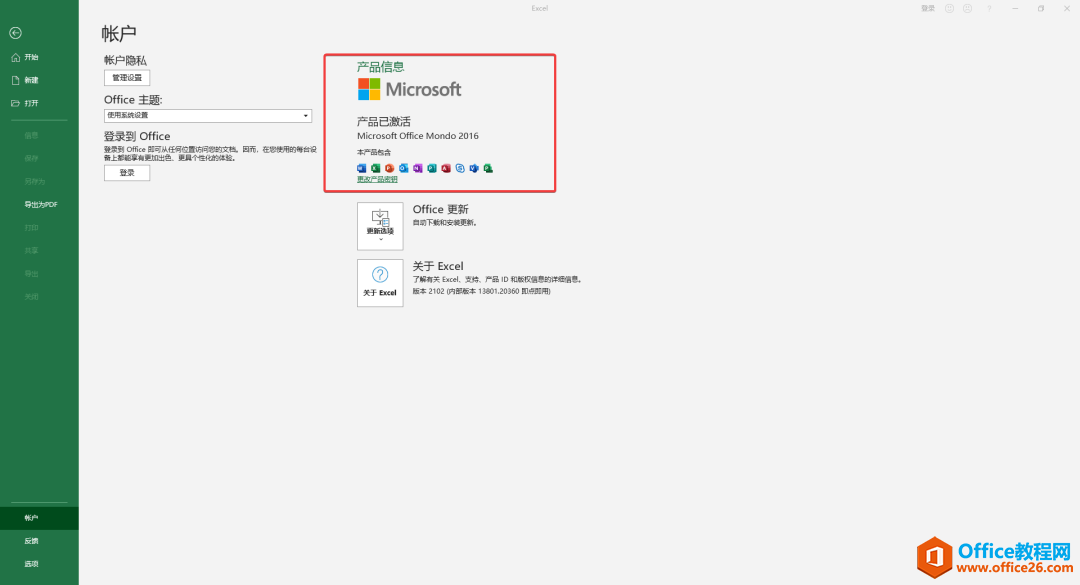Click the Outlook icon in product row

pos(403,168)
